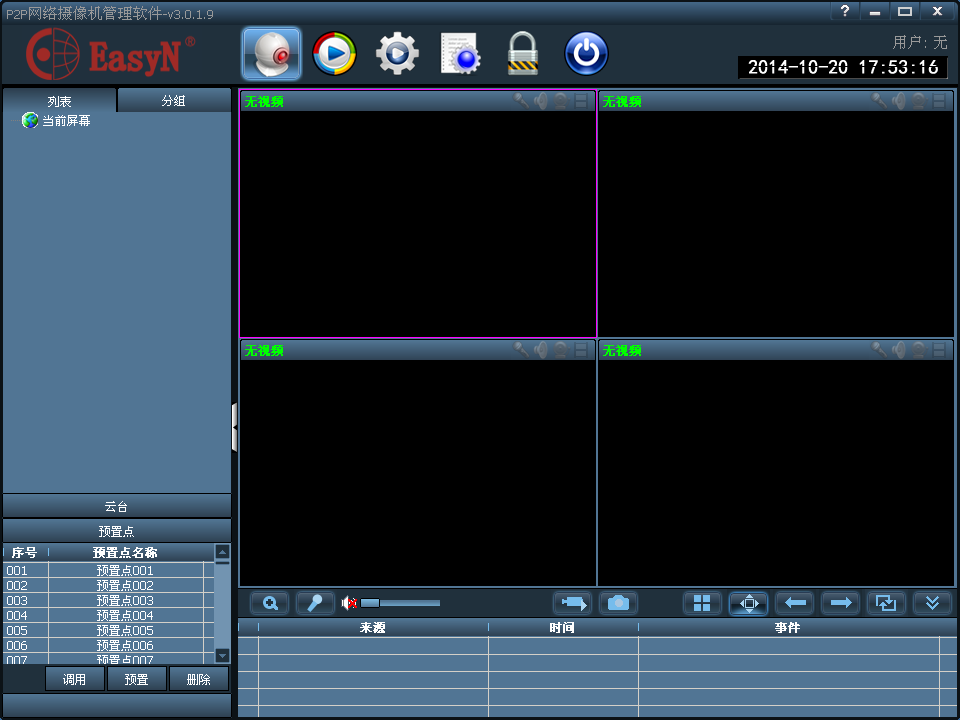Open the video playback player icon
The image size is (960, 720).
(334, 54)
